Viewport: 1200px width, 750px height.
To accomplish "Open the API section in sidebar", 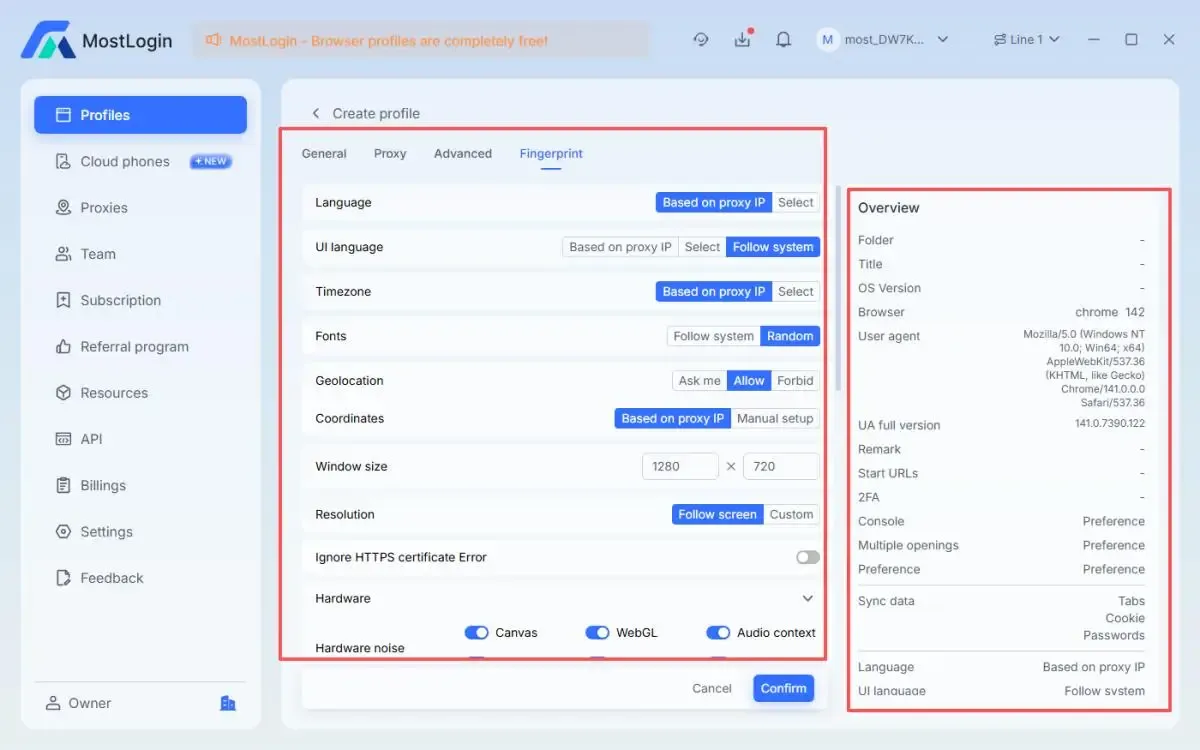I will (x=91, y=439).
